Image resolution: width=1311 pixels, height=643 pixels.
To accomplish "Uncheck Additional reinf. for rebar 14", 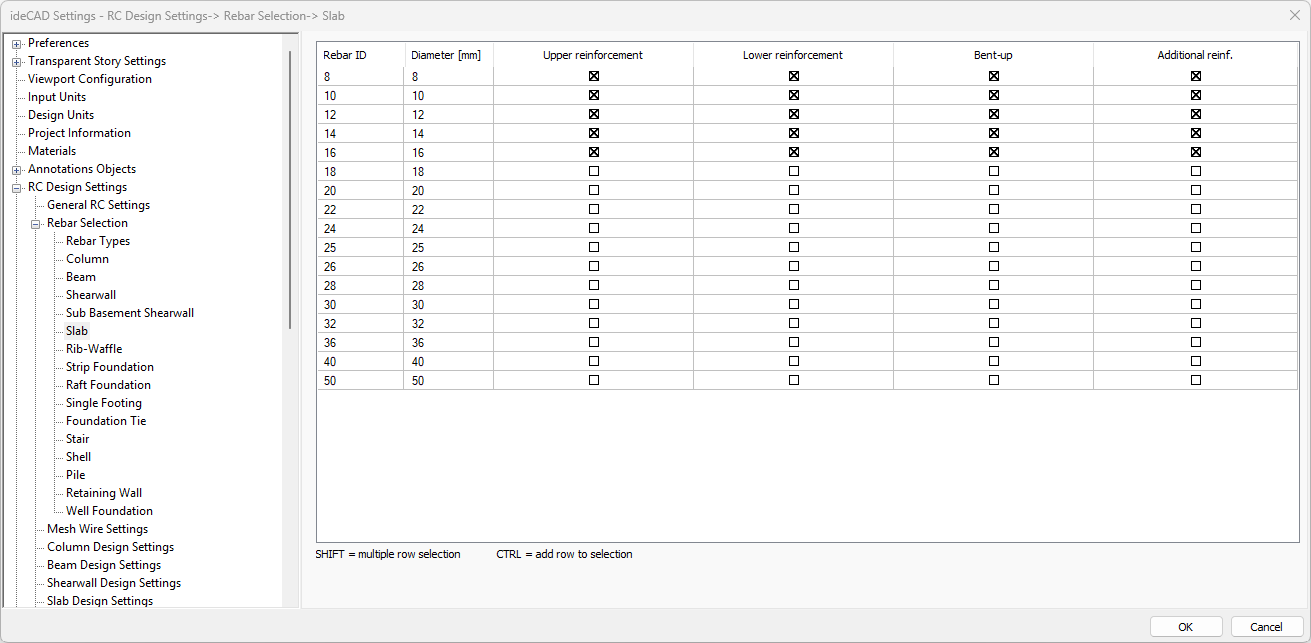I will (1196, 133).
